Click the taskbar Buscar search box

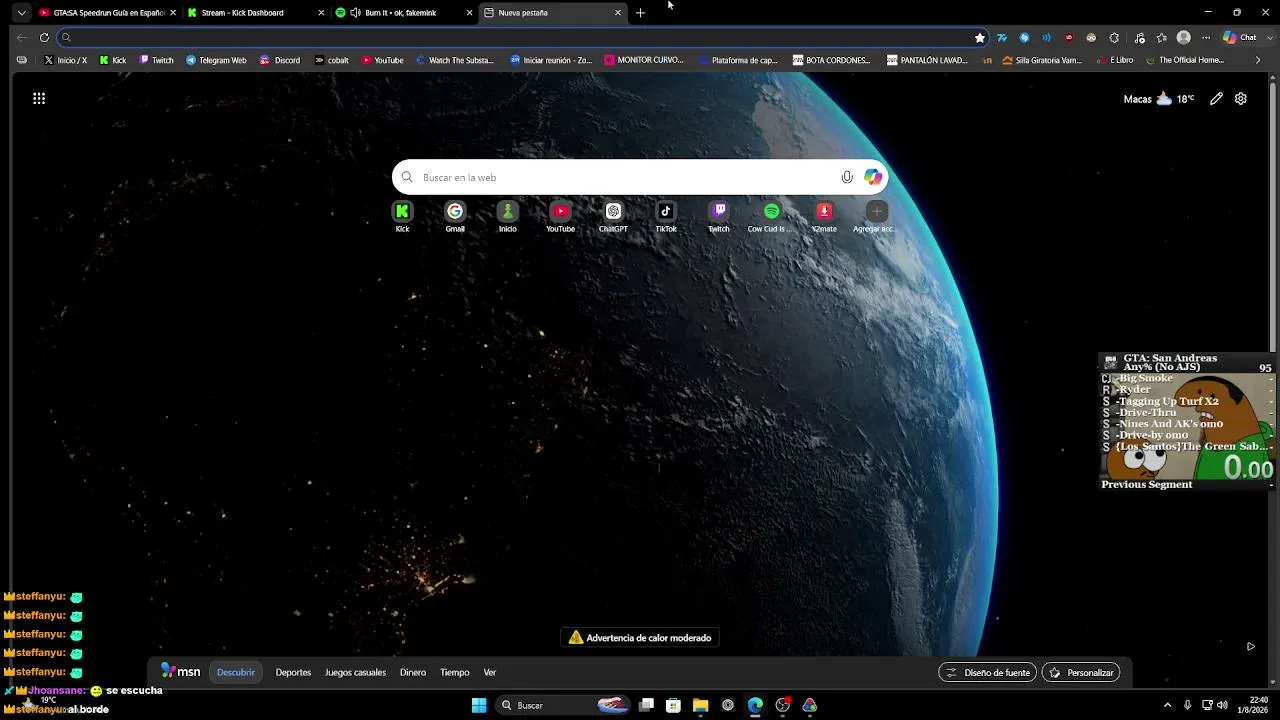(x=565, y=705)
